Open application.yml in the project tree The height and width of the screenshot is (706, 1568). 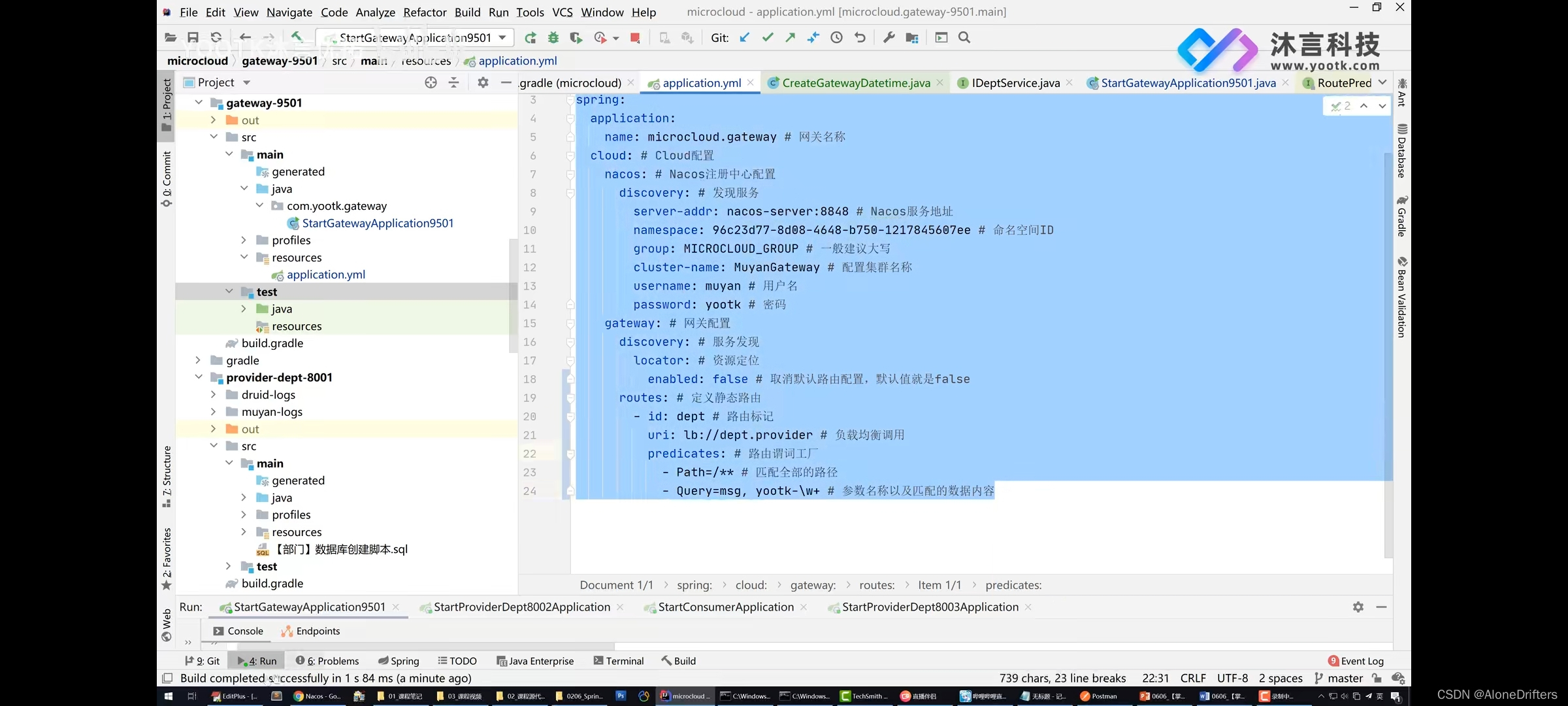click(x=325, y=275)
